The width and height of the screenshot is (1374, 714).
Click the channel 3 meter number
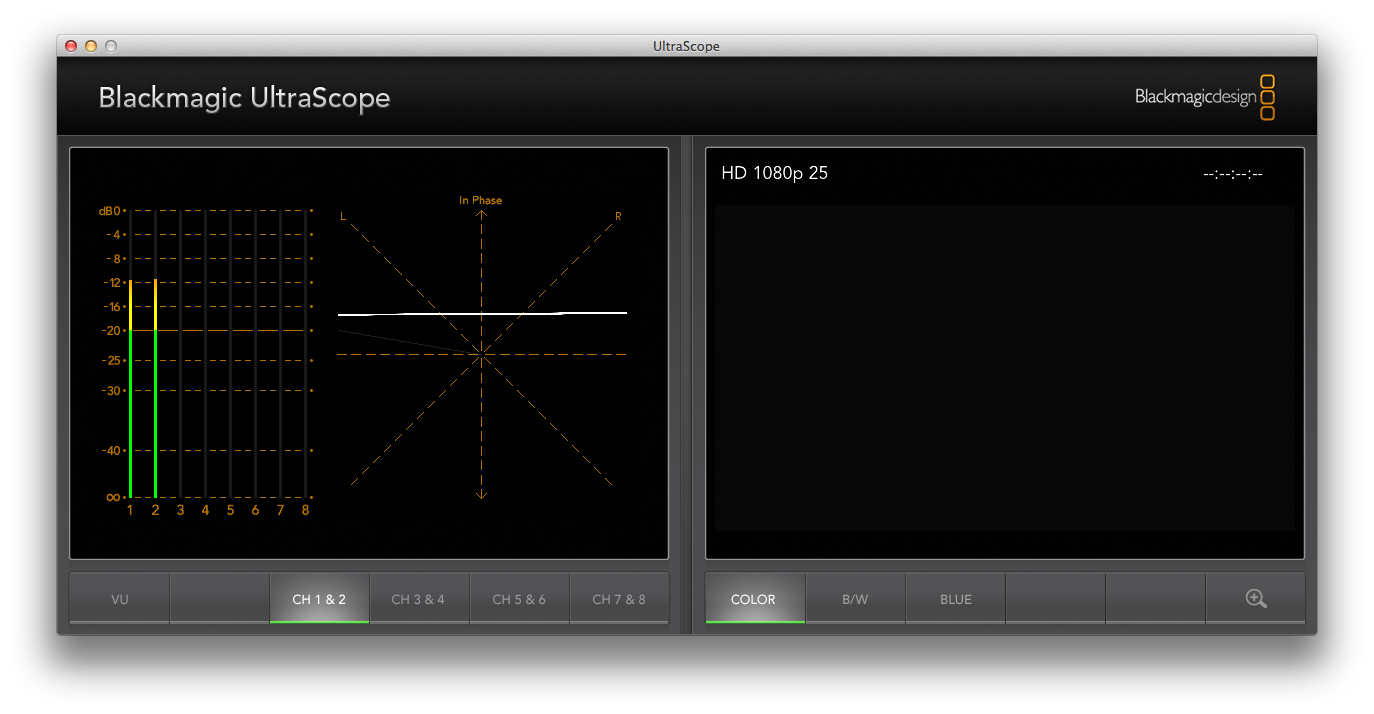coord(180,510)
